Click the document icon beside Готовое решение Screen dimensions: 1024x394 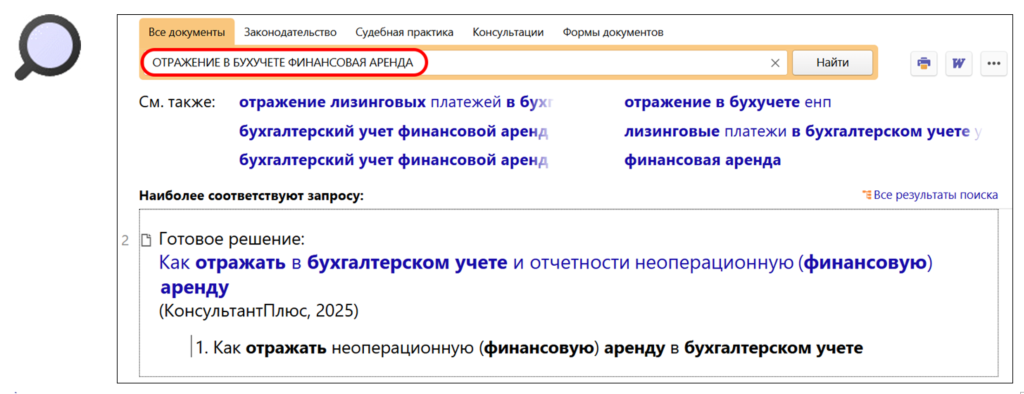tap(147, 239)
